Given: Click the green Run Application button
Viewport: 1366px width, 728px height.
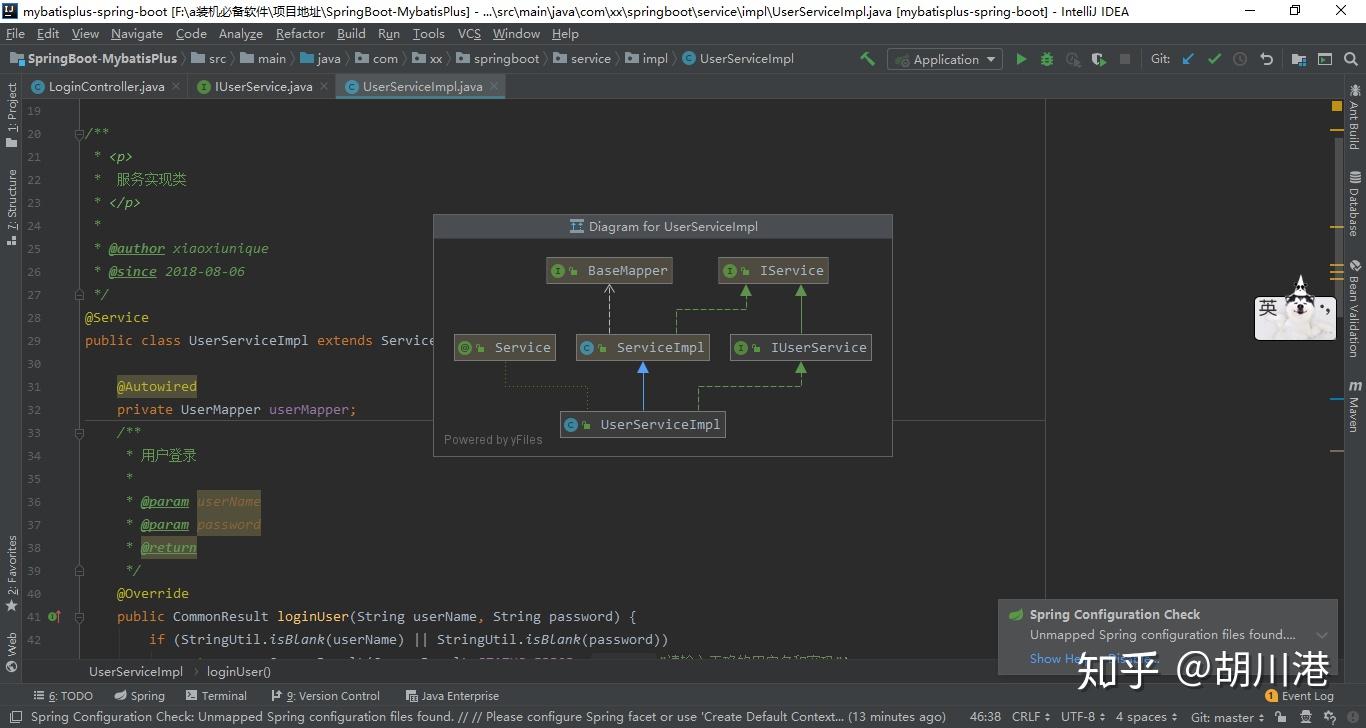Looking at the screenshot, I should point(1021,59).
